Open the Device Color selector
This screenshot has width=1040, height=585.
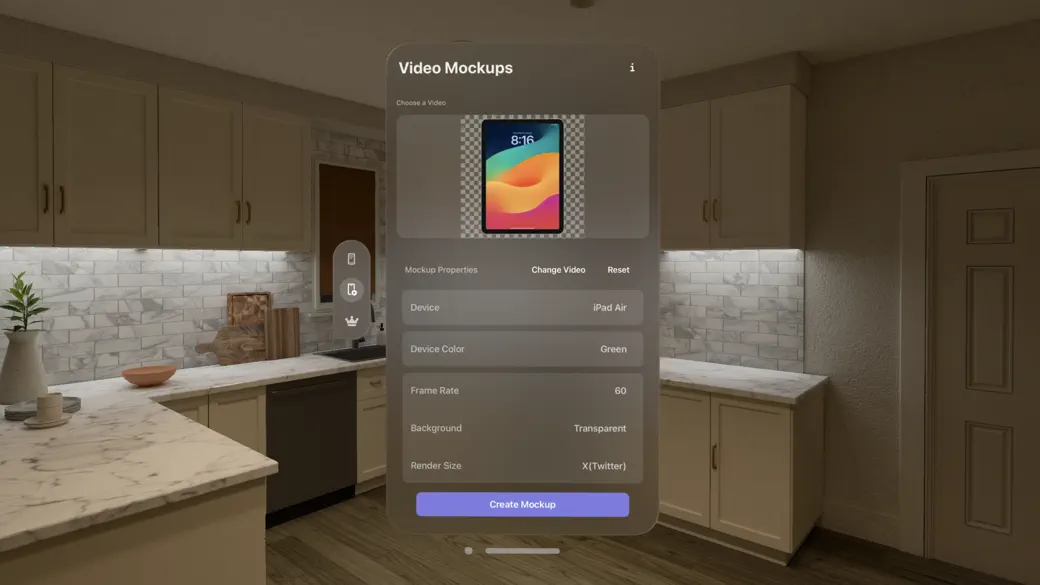521,349
